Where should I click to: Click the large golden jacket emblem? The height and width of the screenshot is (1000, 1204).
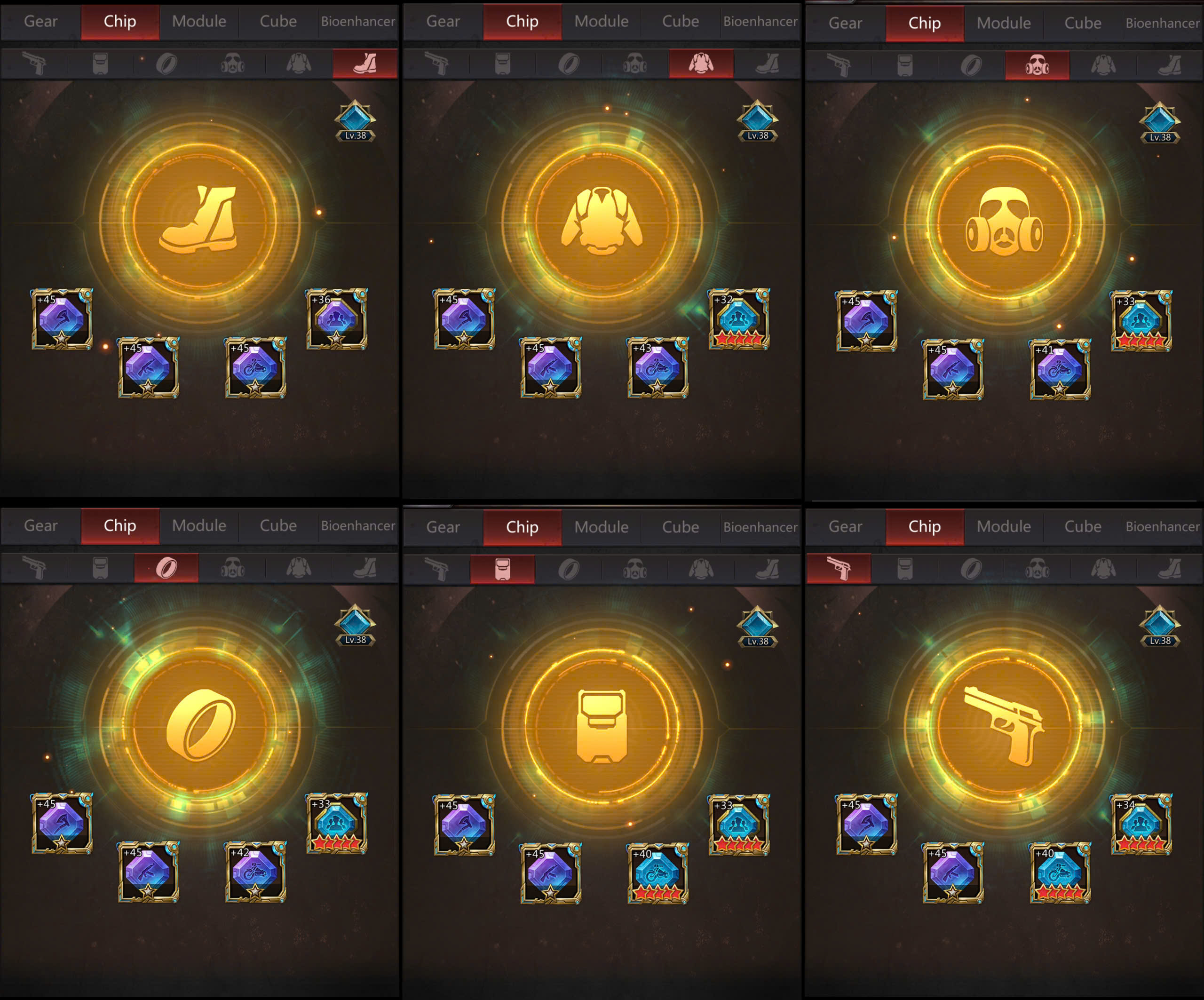pyautogui.click(x=602, y=221)
